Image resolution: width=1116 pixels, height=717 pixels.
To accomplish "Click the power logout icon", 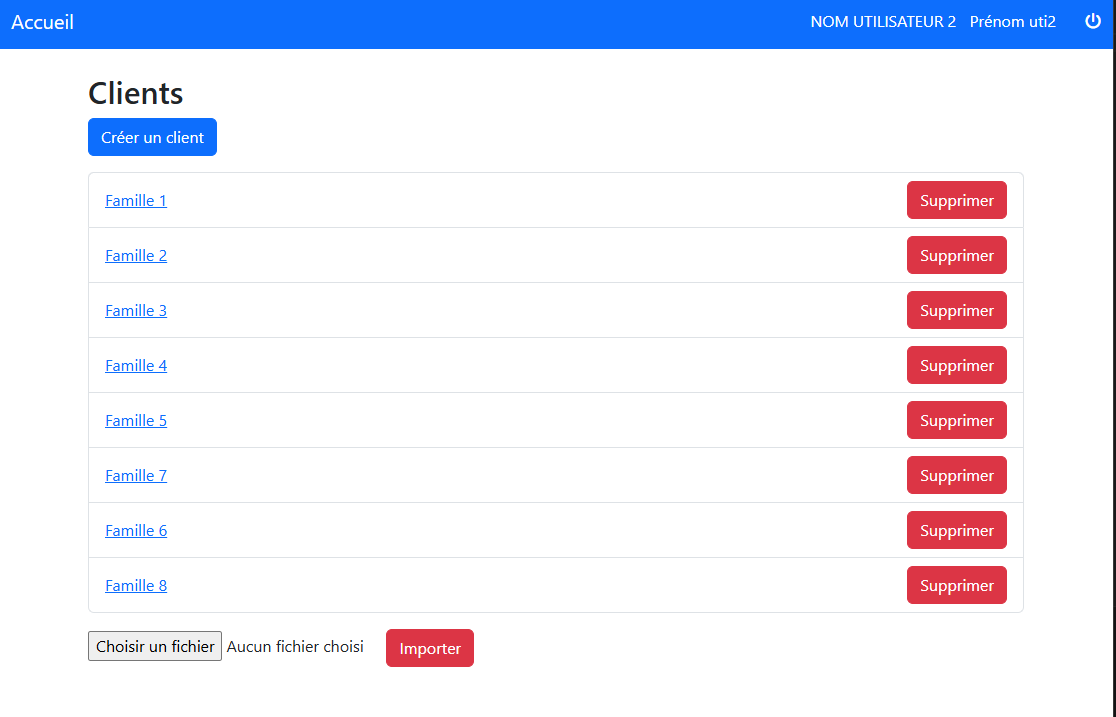I will [1093, 22].
